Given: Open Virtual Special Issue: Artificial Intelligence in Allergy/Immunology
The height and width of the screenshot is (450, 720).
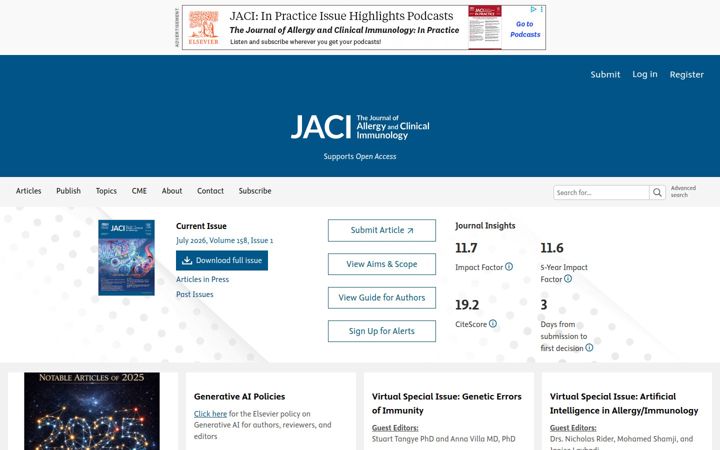Looking at the screenshot, I should click(624, 403).
